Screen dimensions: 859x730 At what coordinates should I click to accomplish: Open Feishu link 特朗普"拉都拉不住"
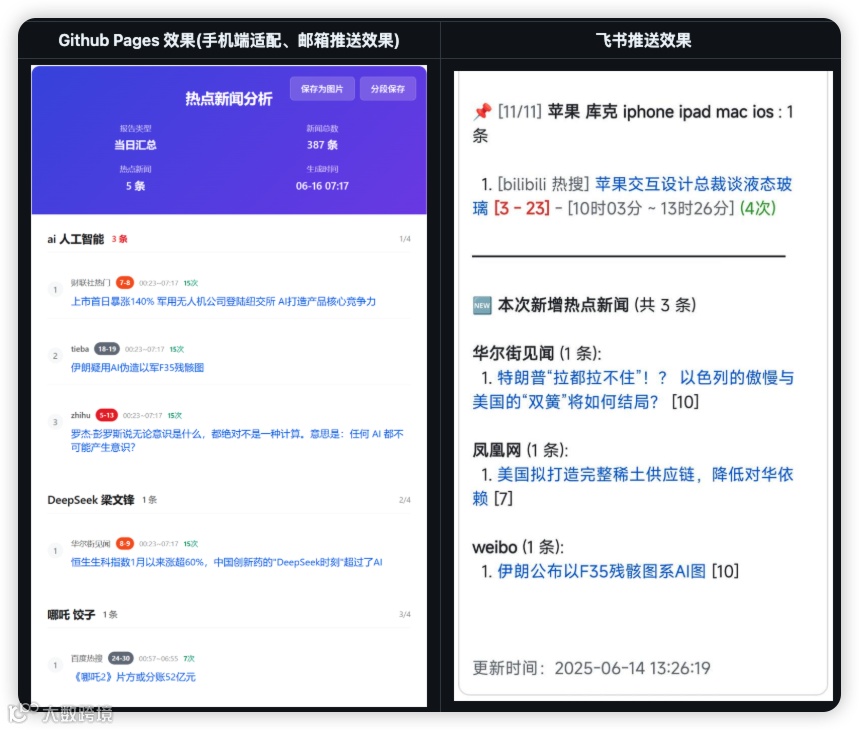(x=633, y=389)
